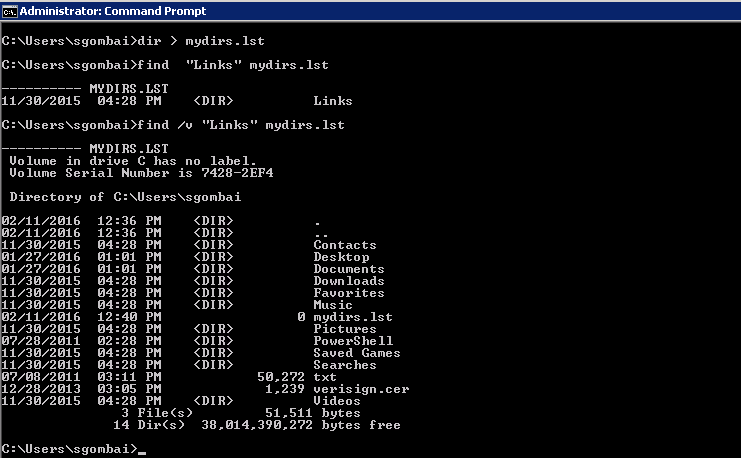Select the Volume Serial Number 7428-2EF4 line
The height and width of the screenshot is (458, 741).
141,173
